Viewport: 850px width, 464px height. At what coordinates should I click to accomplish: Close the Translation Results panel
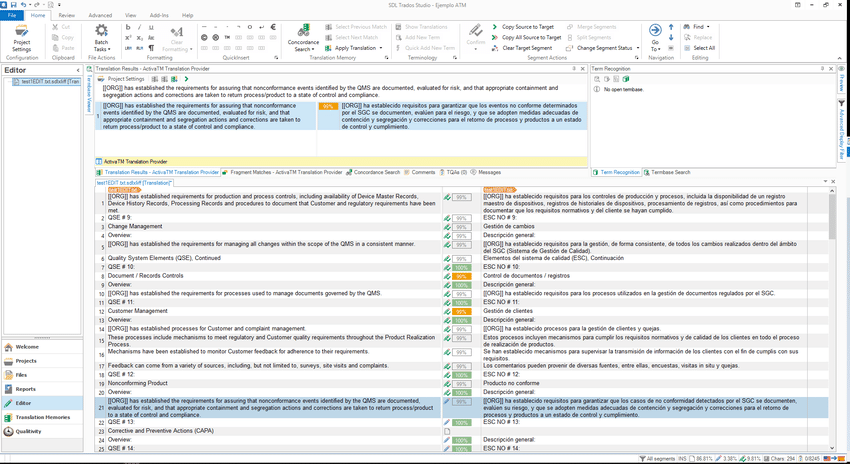point(583,69)
